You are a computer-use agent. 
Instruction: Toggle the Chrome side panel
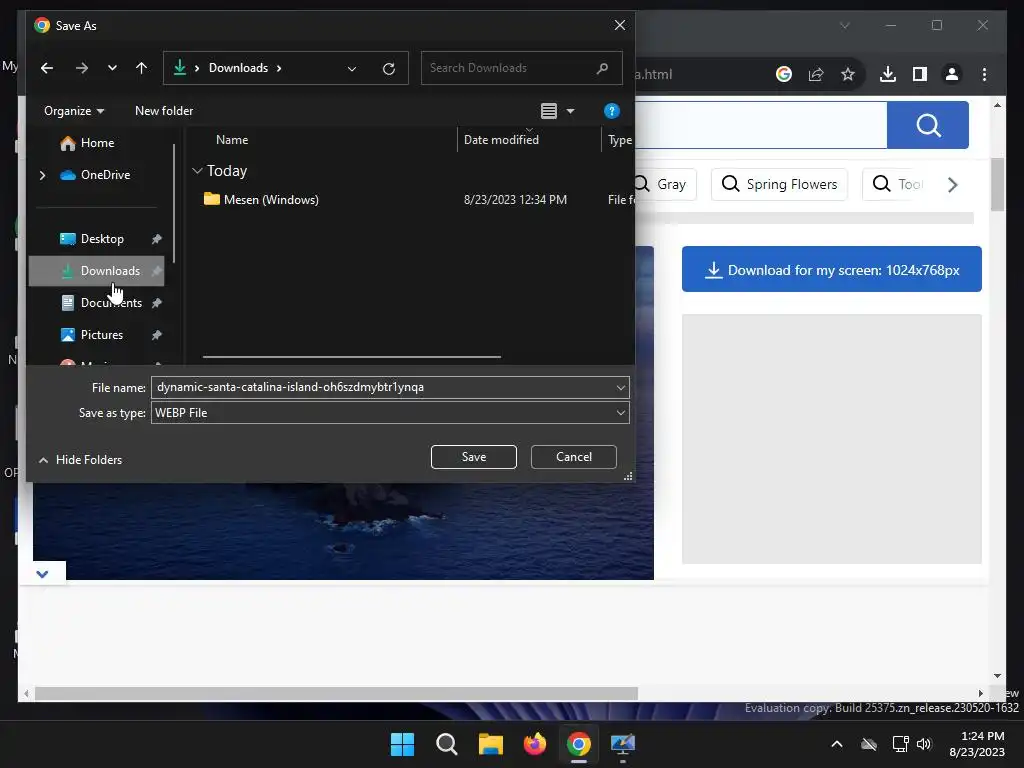pos(920,74)
